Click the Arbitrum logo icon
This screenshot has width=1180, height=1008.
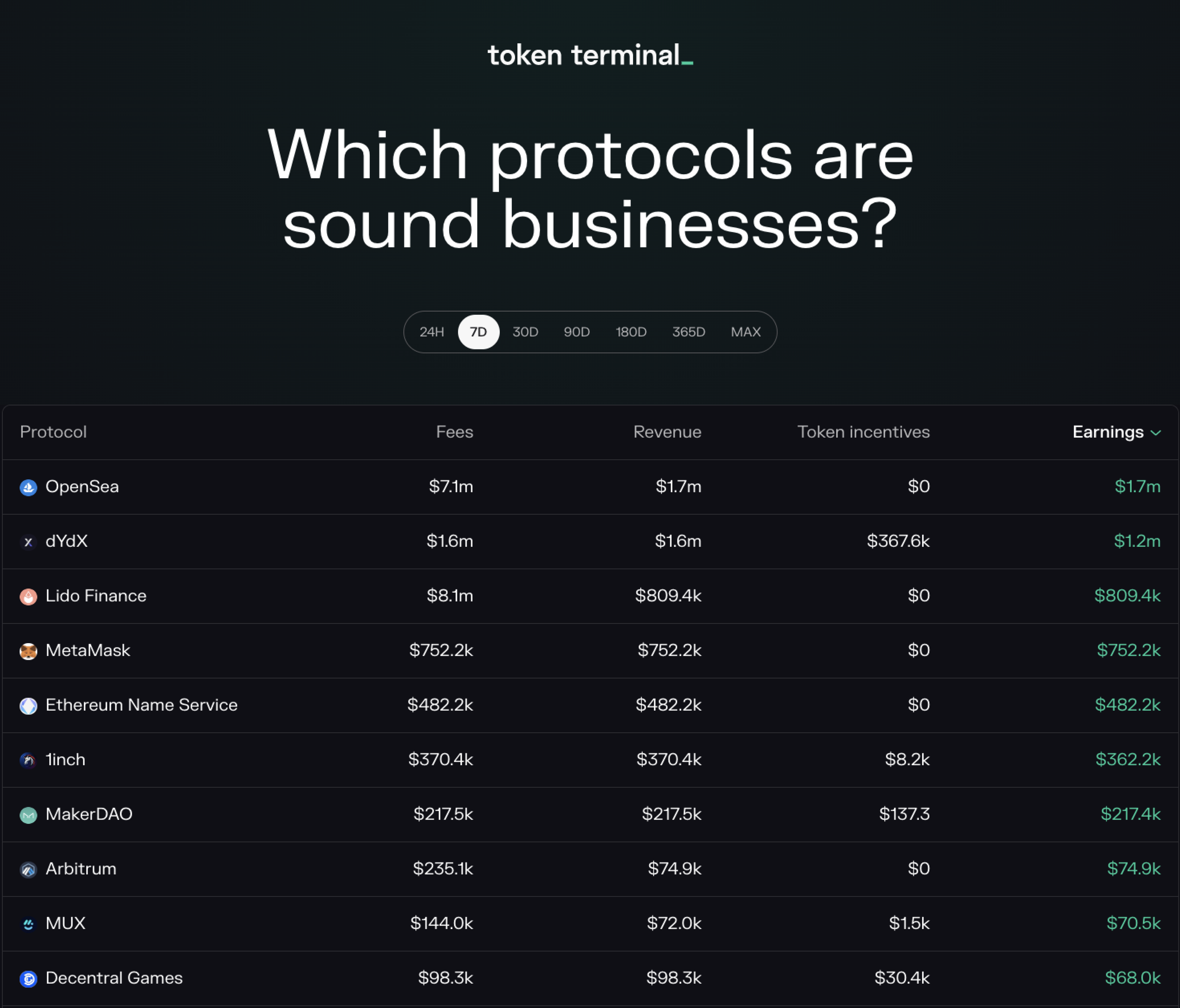click(28, 870)
